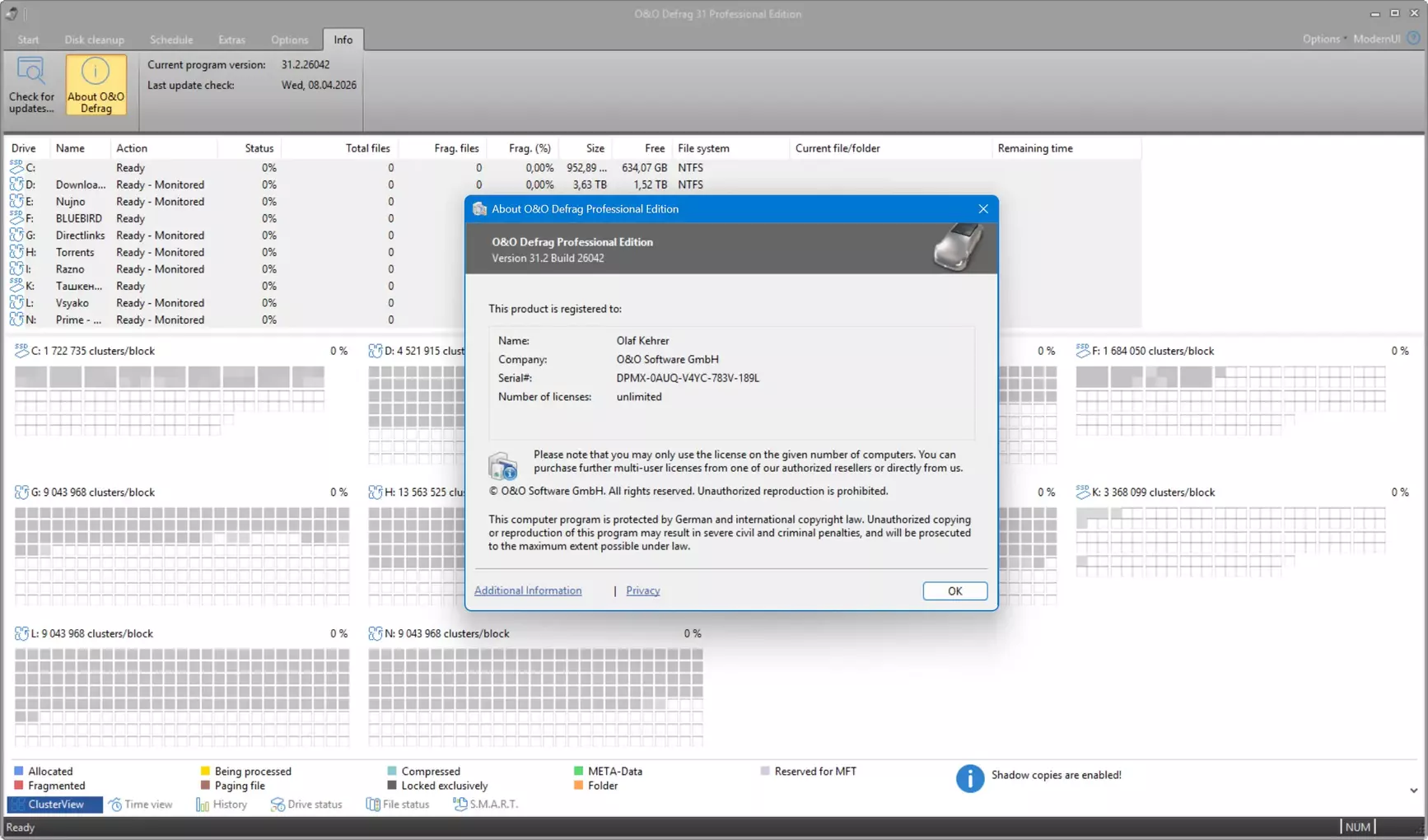Select the BLUEBIRD drive F: row
Image resolution: width=1428 pixels, height=840 pixels.
click(79, 218)
